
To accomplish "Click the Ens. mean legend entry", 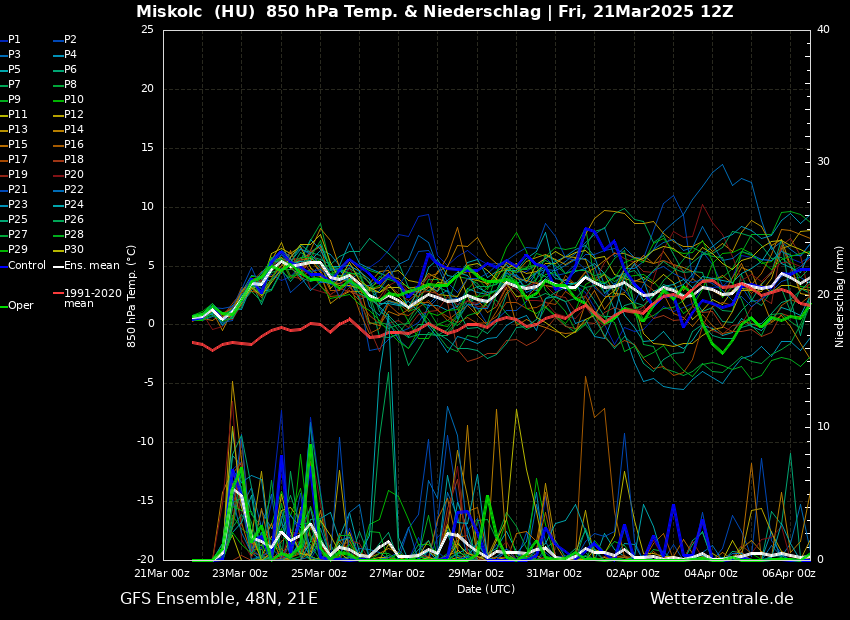I will coord(91,265).
